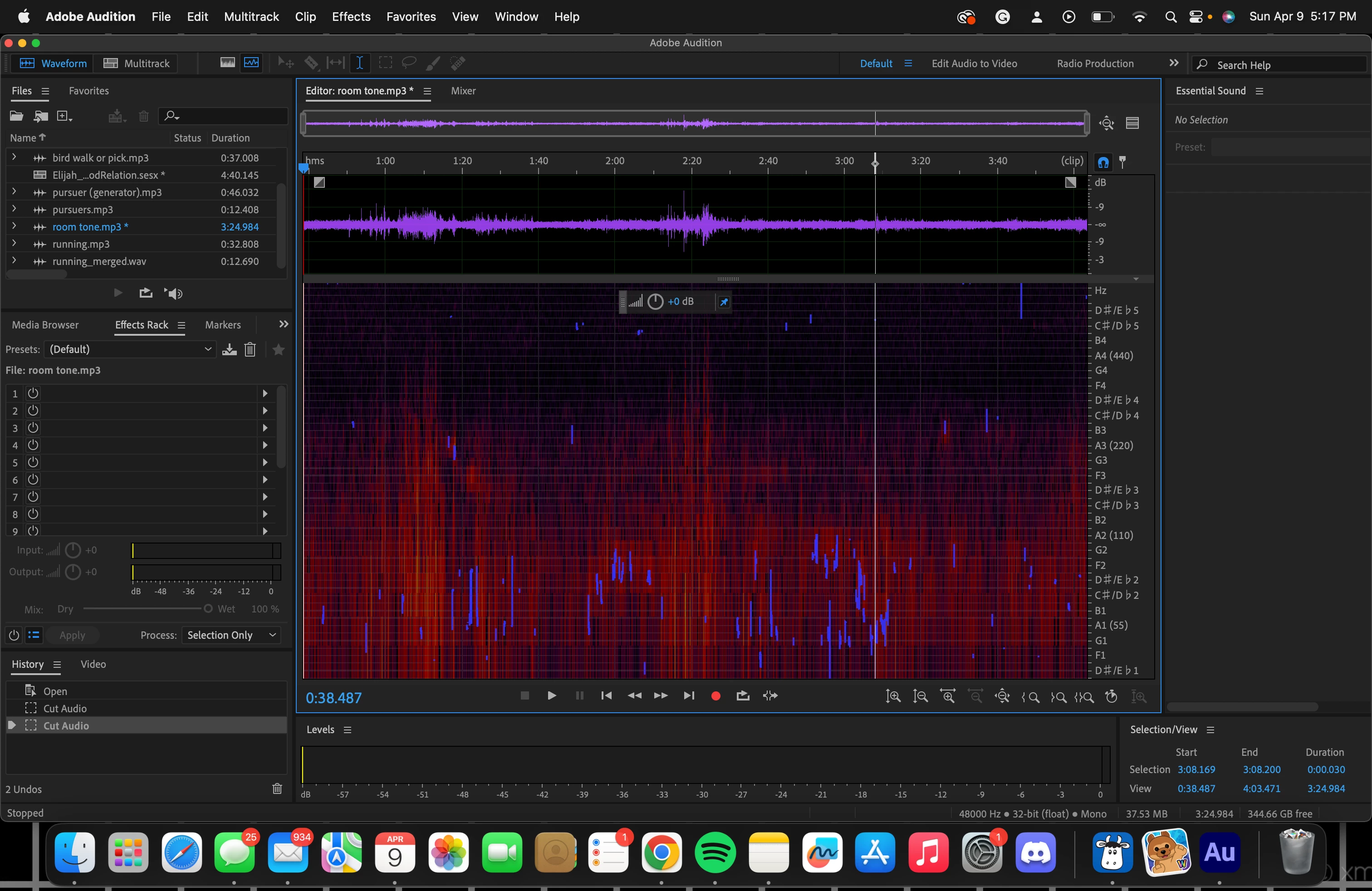This screenshot has height=891, width=1372.
Task: Select the Spot Healing Brush tool
Action: (458, 64)
